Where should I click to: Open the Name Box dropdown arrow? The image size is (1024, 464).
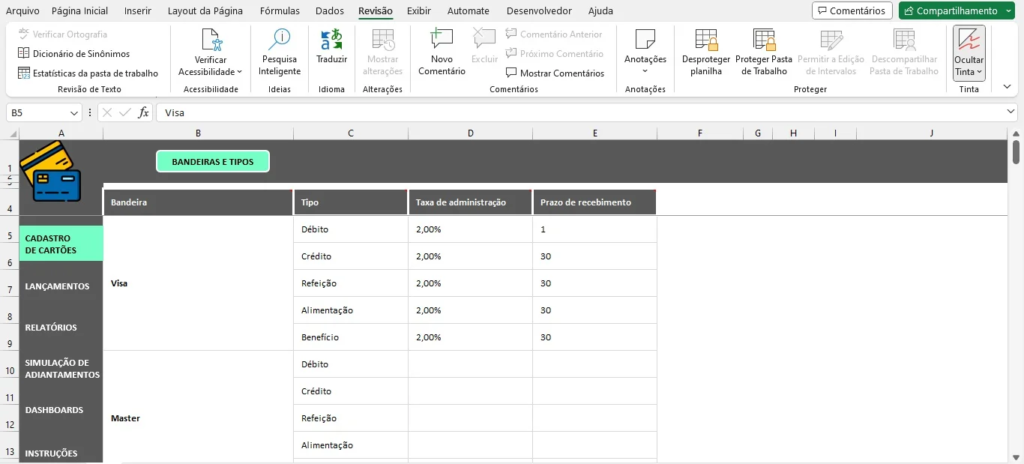pyautogui.click(x=87, y=113)
